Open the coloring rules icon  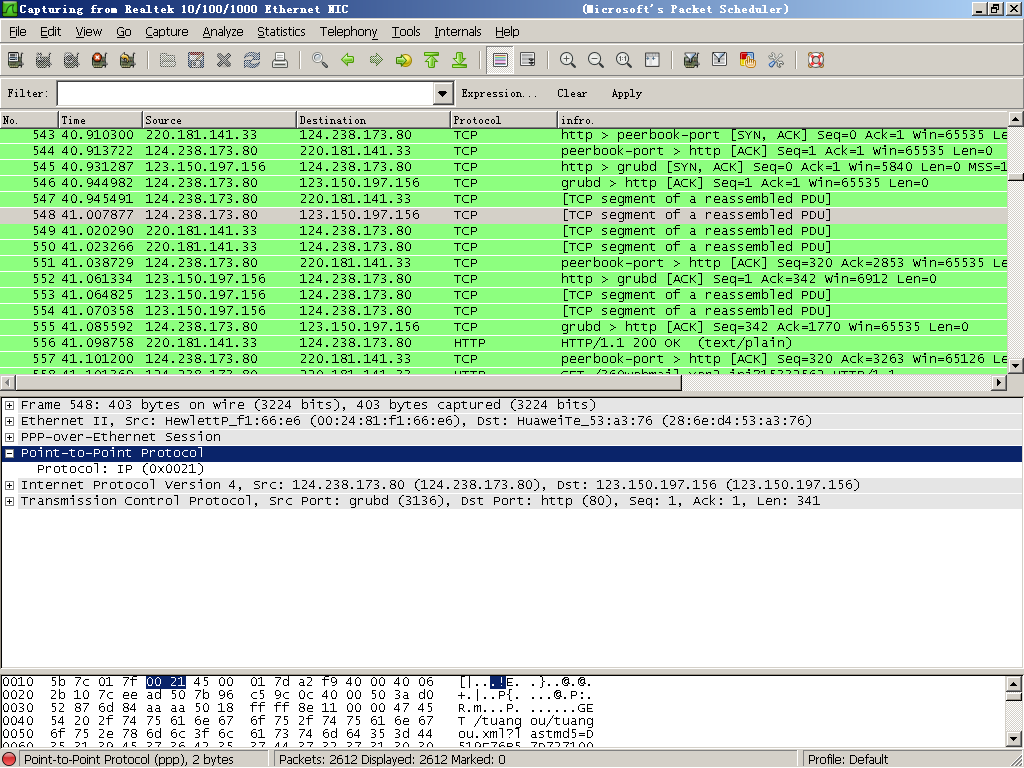(747, 60)
